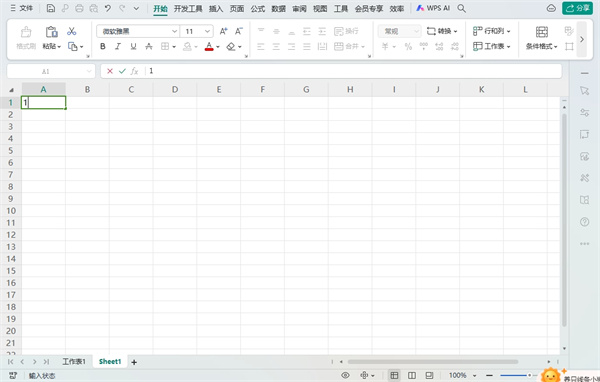Image resolution: width=600 pixels, height=382 pixels.
Task: Select column D header
Action: pos(175,89)
